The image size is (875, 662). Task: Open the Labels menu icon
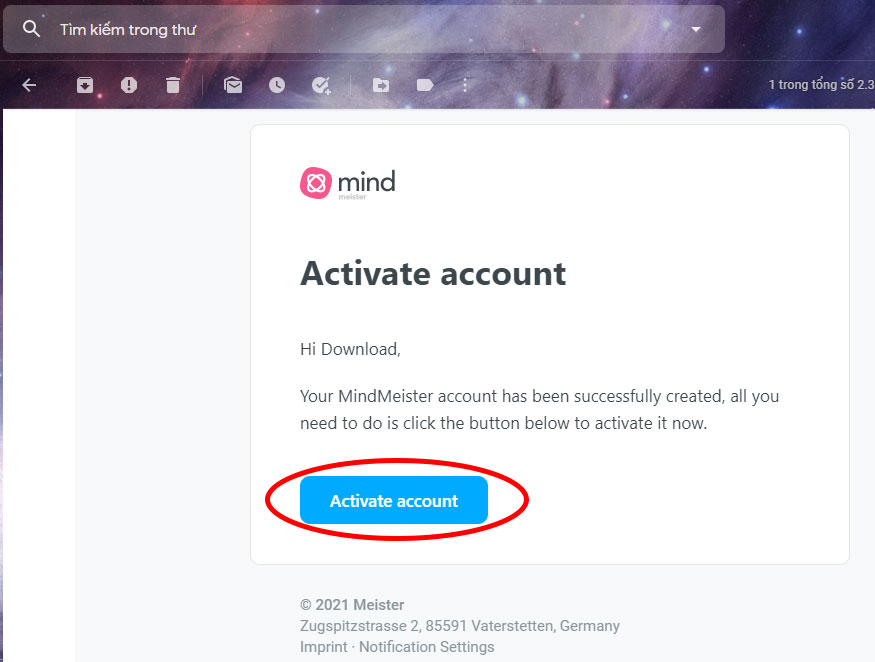425,85
